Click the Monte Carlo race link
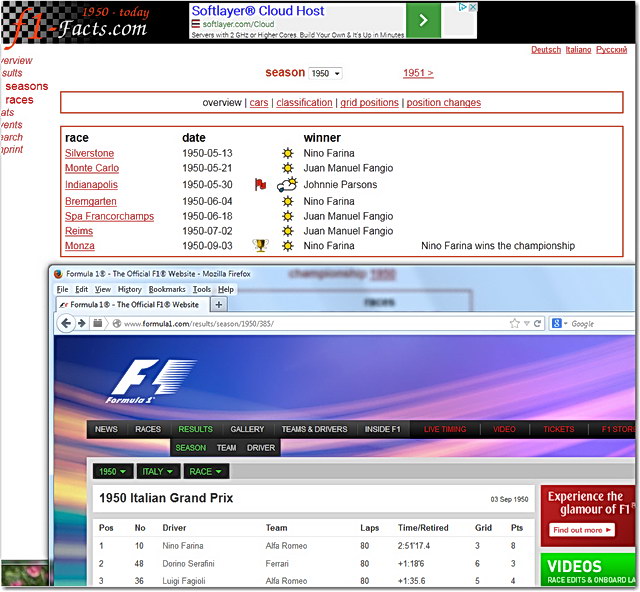The image size is (640, 592). pos(92,168)
